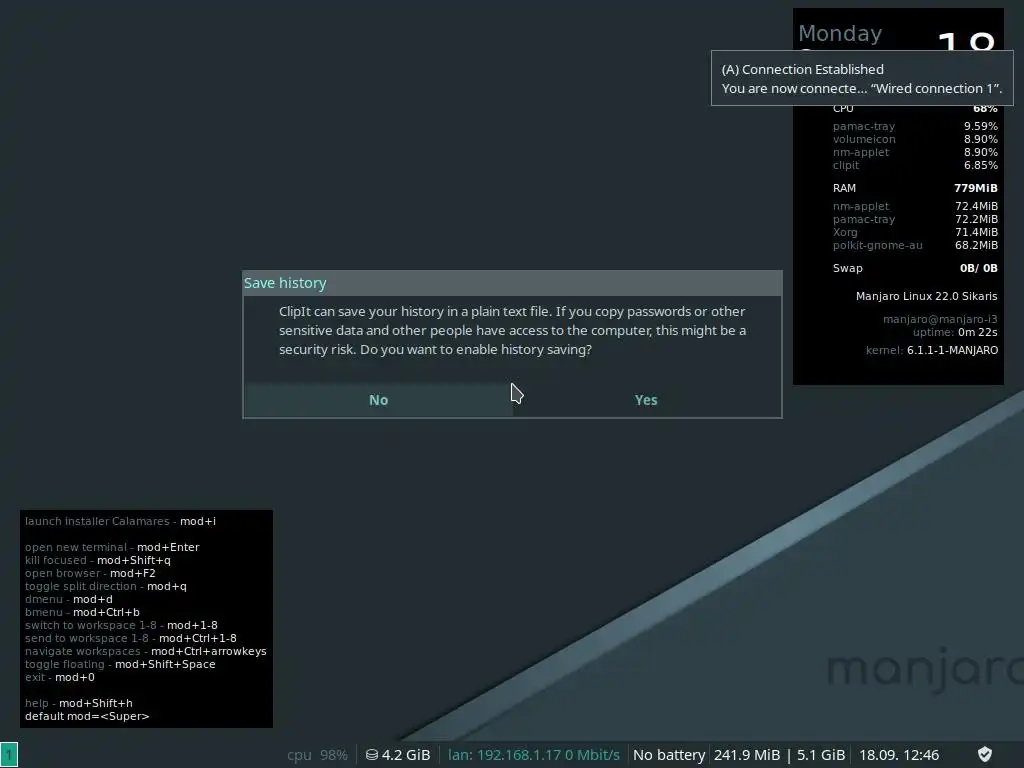Click the Monday day label in the widget
Image resolution: width=1024 pixels, height=768 pixels.
tap(840, 33)
